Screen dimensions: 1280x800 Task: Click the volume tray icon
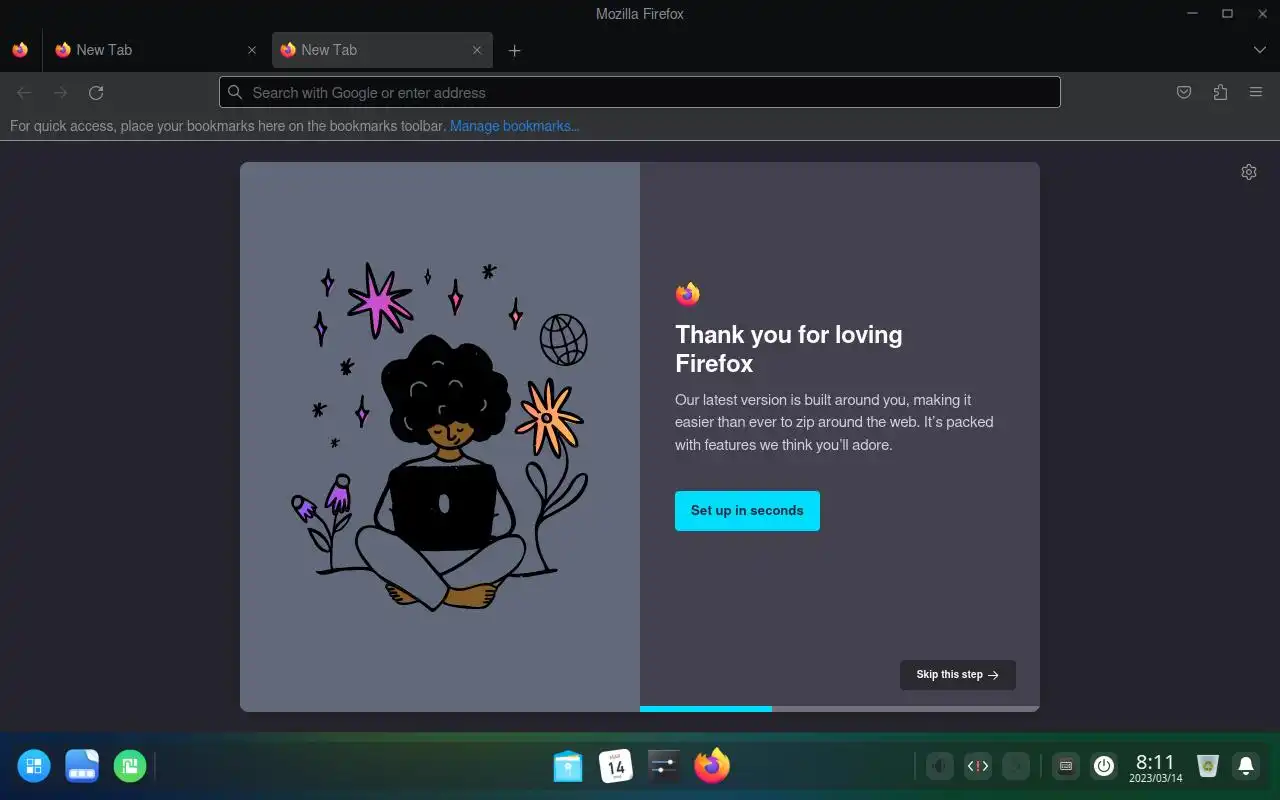(x=939, y=766)
